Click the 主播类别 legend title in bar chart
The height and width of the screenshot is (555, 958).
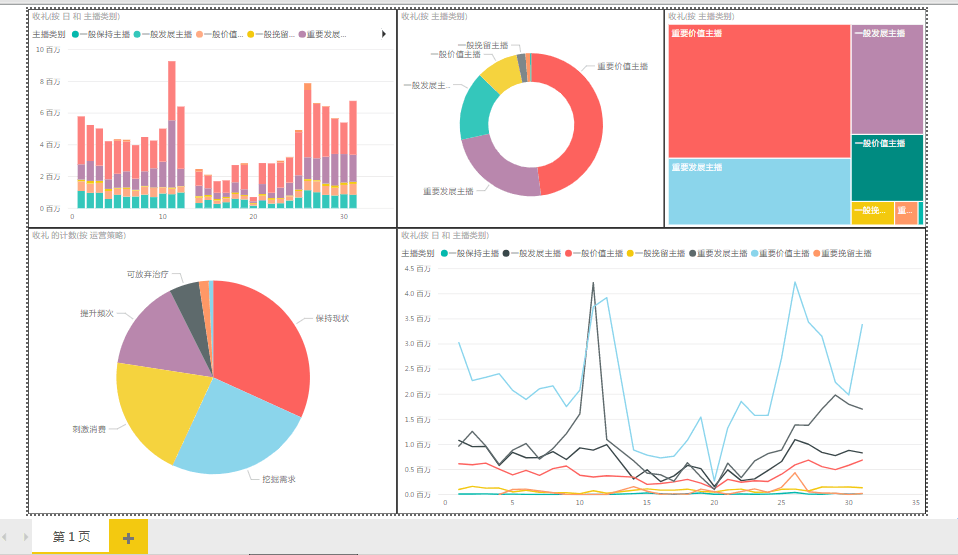(49, 34)
